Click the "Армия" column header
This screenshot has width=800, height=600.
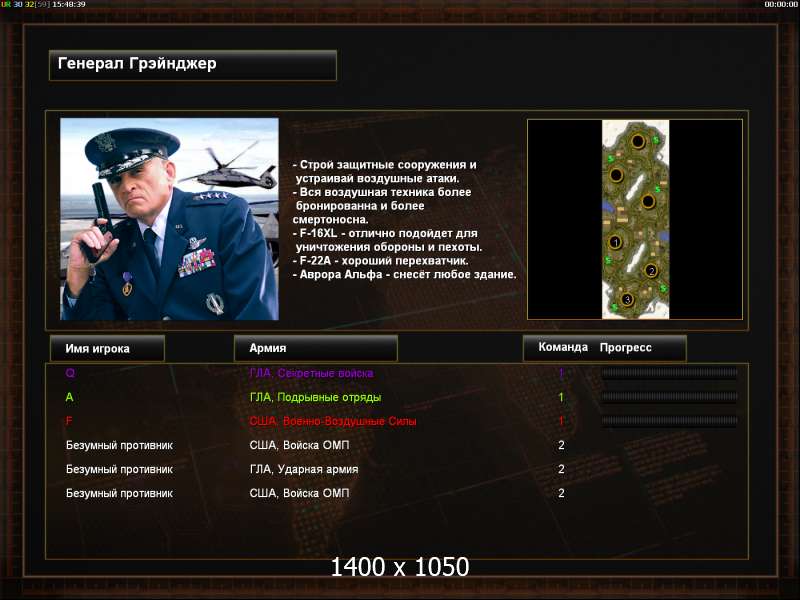tap(315, 348)
